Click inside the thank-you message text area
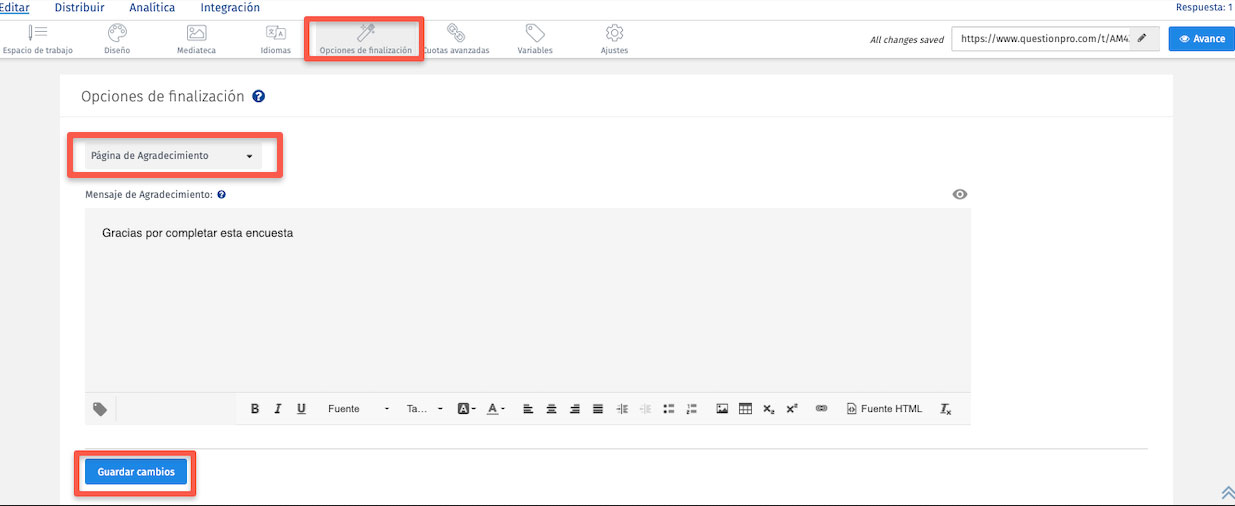The width and height of the screenshot is (1235, 506). 527,300
